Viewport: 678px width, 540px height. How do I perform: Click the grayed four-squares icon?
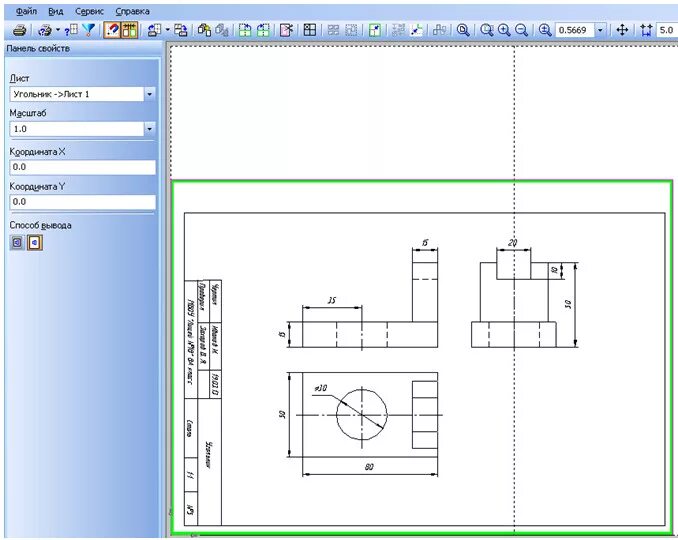click(333, 30)
